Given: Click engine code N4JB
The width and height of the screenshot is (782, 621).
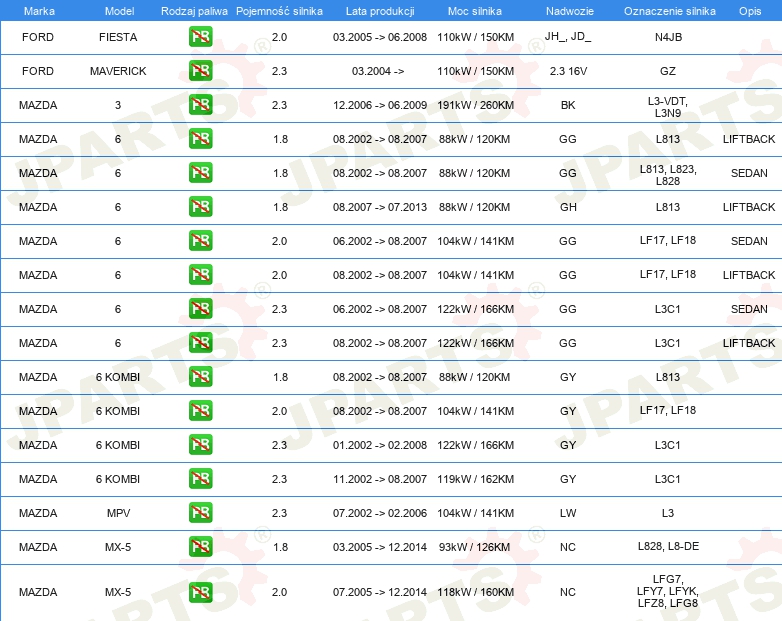Looking at the screenshot, I should coord(668,37).
